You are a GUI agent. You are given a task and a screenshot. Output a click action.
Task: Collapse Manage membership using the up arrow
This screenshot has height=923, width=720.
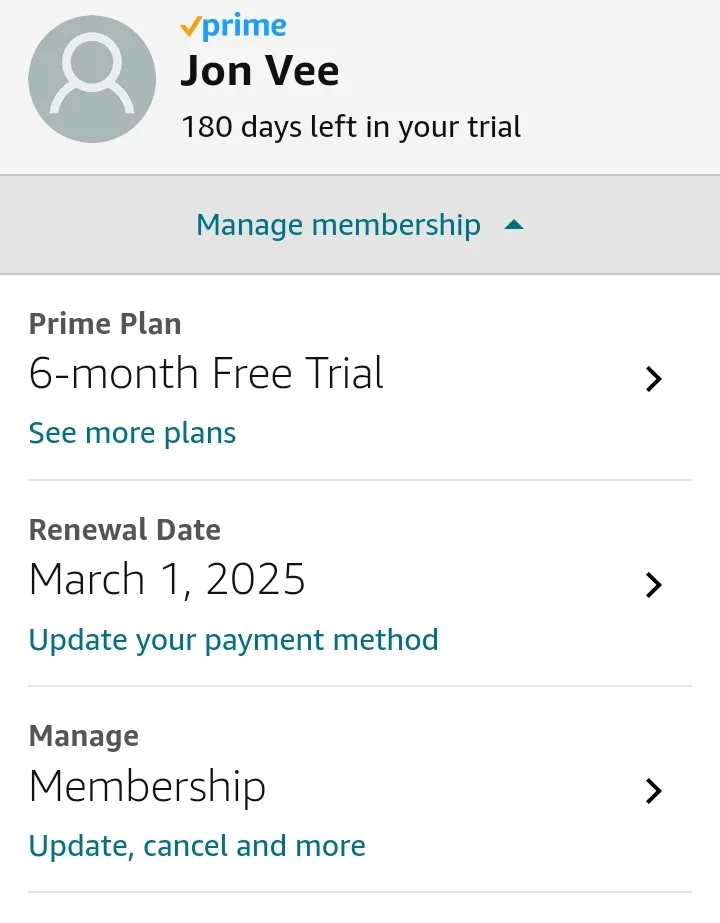pyautogui.click(x=514, y=225)
